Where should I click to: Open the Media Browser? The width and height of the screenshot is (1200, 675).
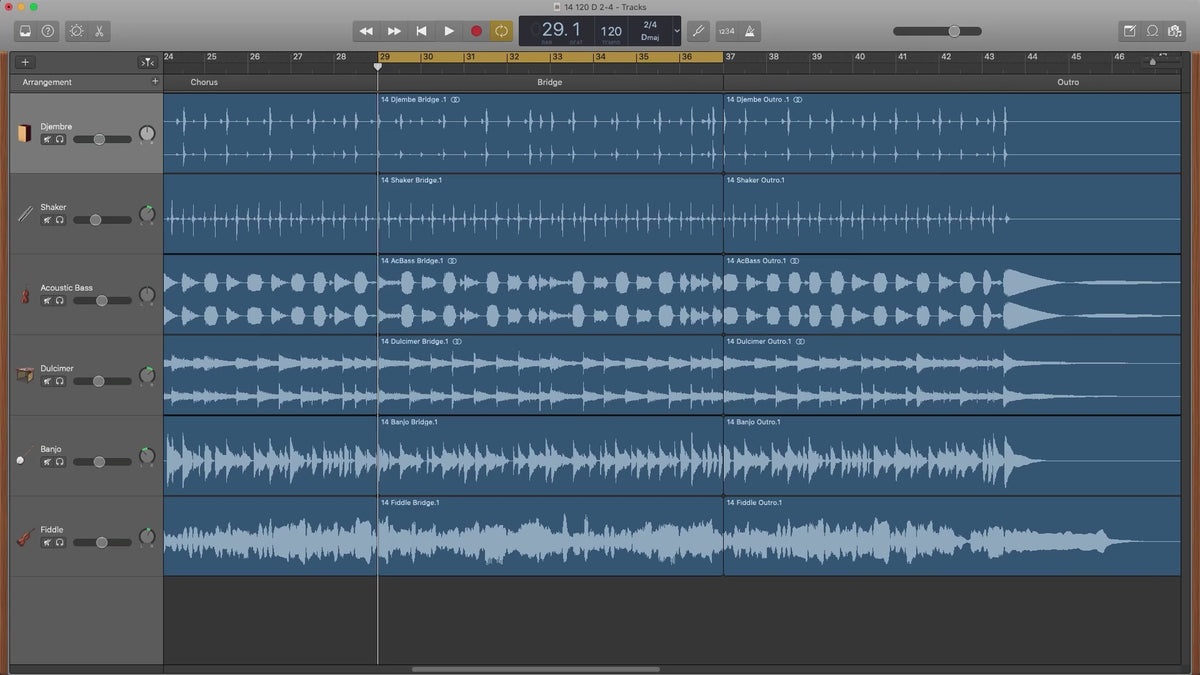[1175, 31]
